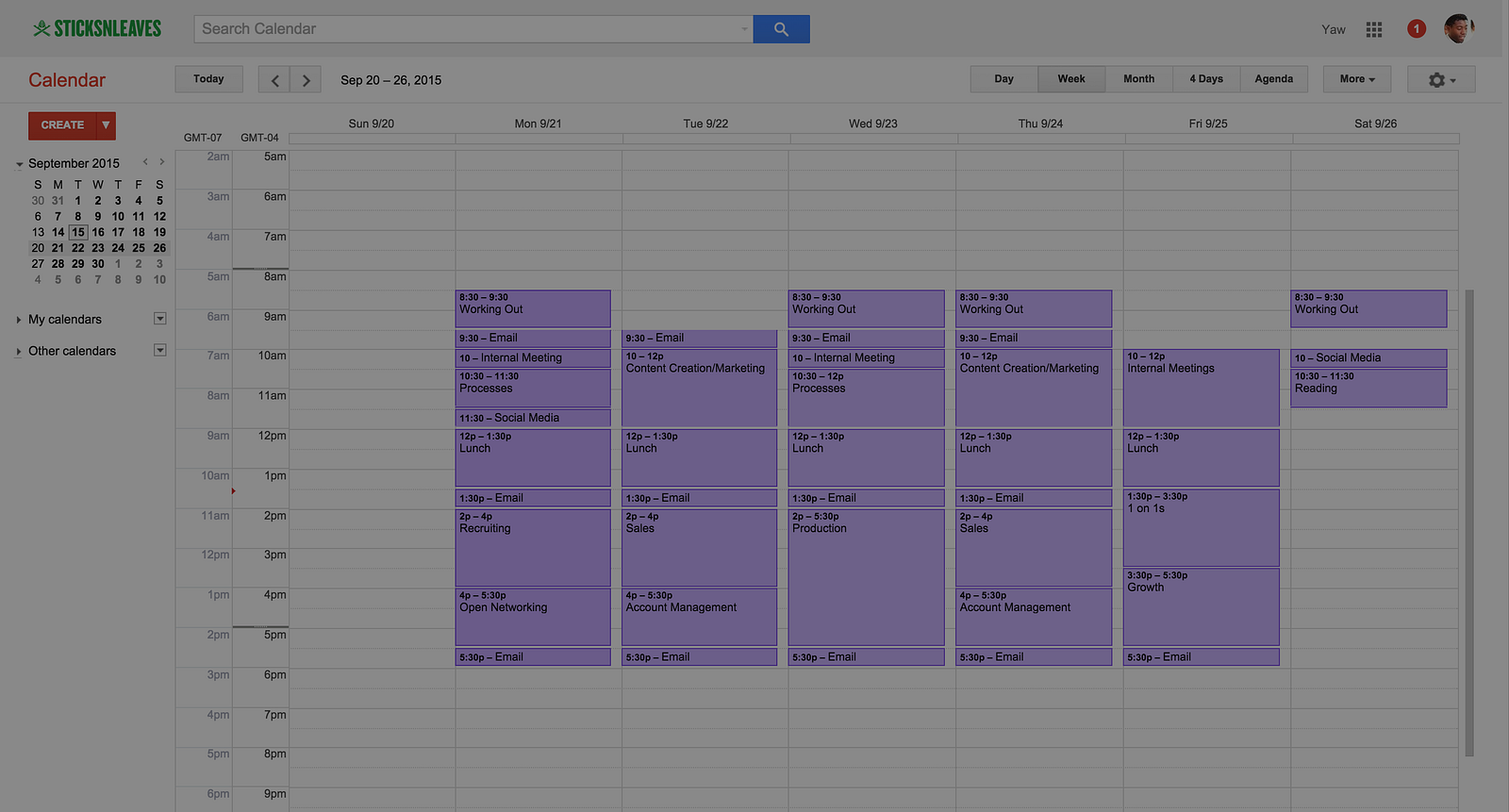Open the Create button dropdown arrow
The width and height of the screenshot is (1509, 812).
click(106, 125)
